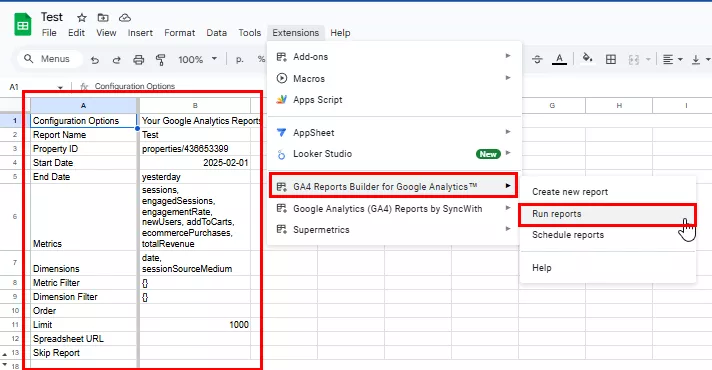Open the name box dropdown arrow
Screen dimensions: 712x370
(x=60, y=87)
